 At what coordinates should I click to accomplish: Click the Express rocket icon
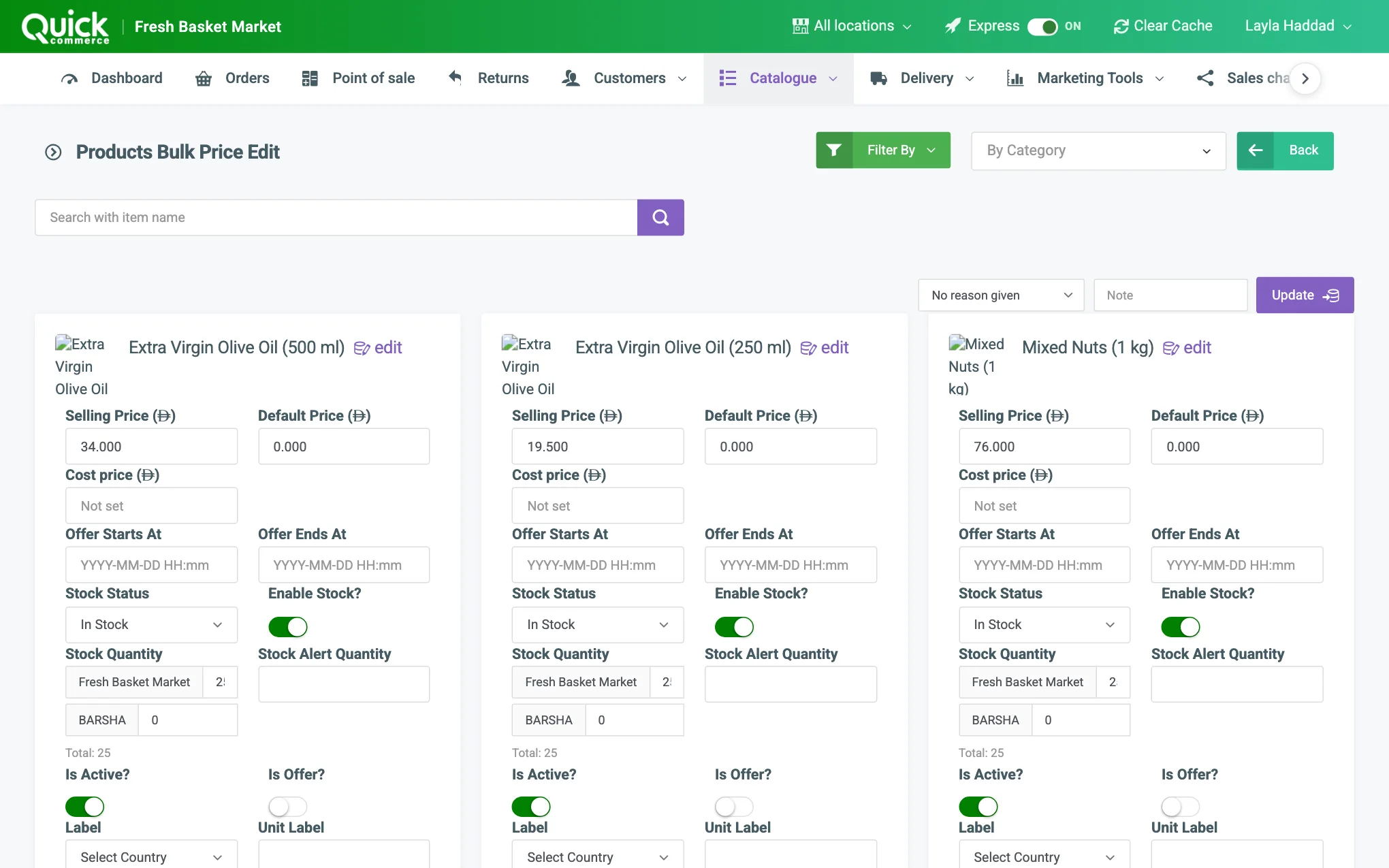coord(953,26)
